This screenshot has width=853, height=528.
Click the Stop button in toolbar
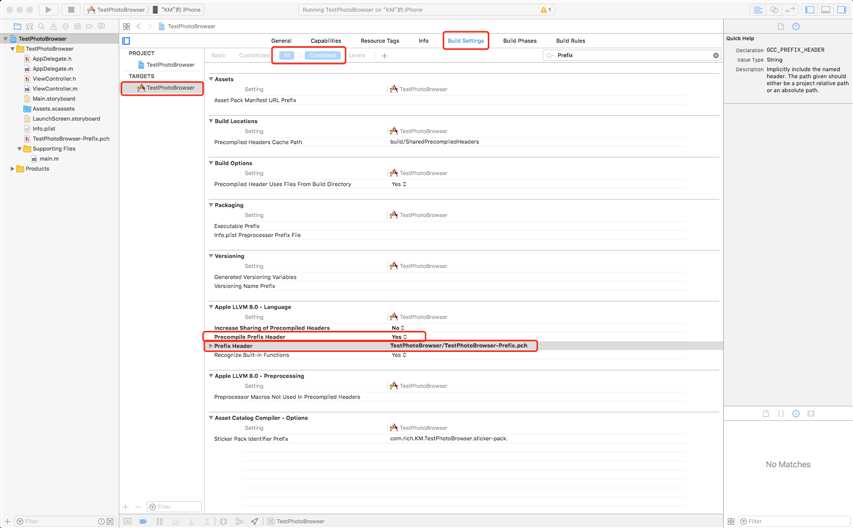tap(71, 9)
